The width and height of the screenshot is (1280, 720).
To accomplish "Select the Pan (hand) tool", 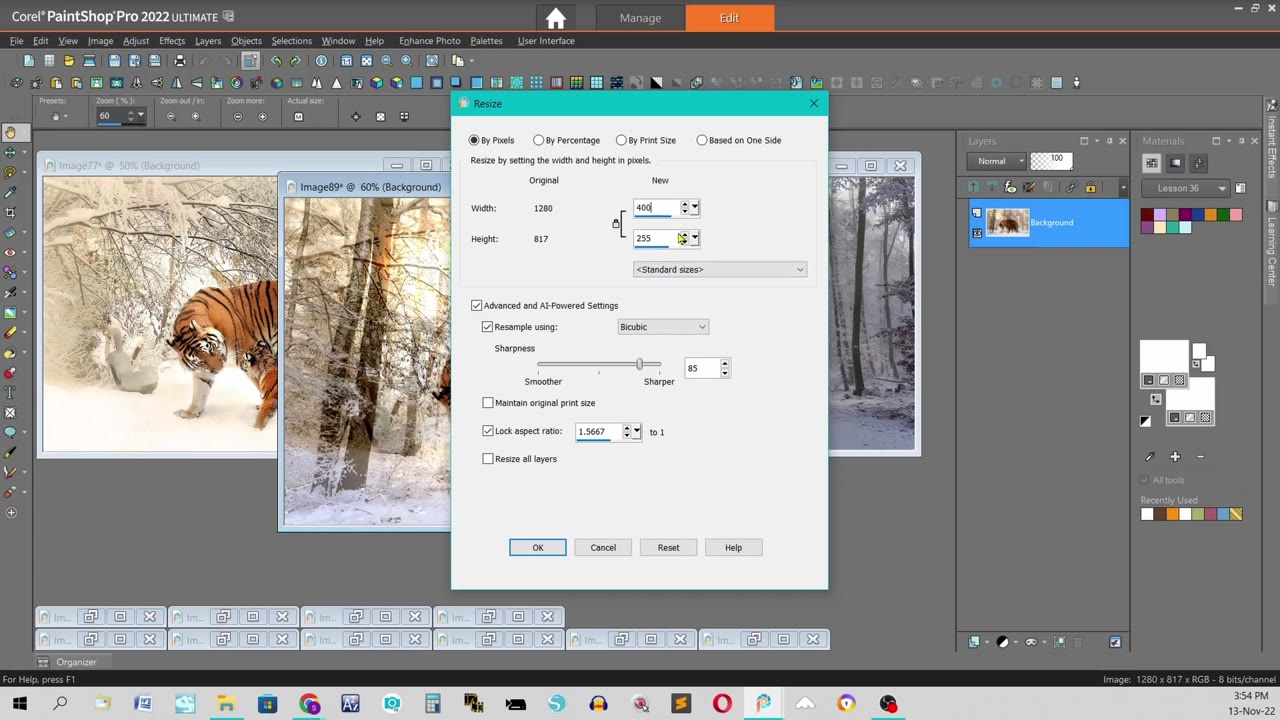I will pos(10,132).
